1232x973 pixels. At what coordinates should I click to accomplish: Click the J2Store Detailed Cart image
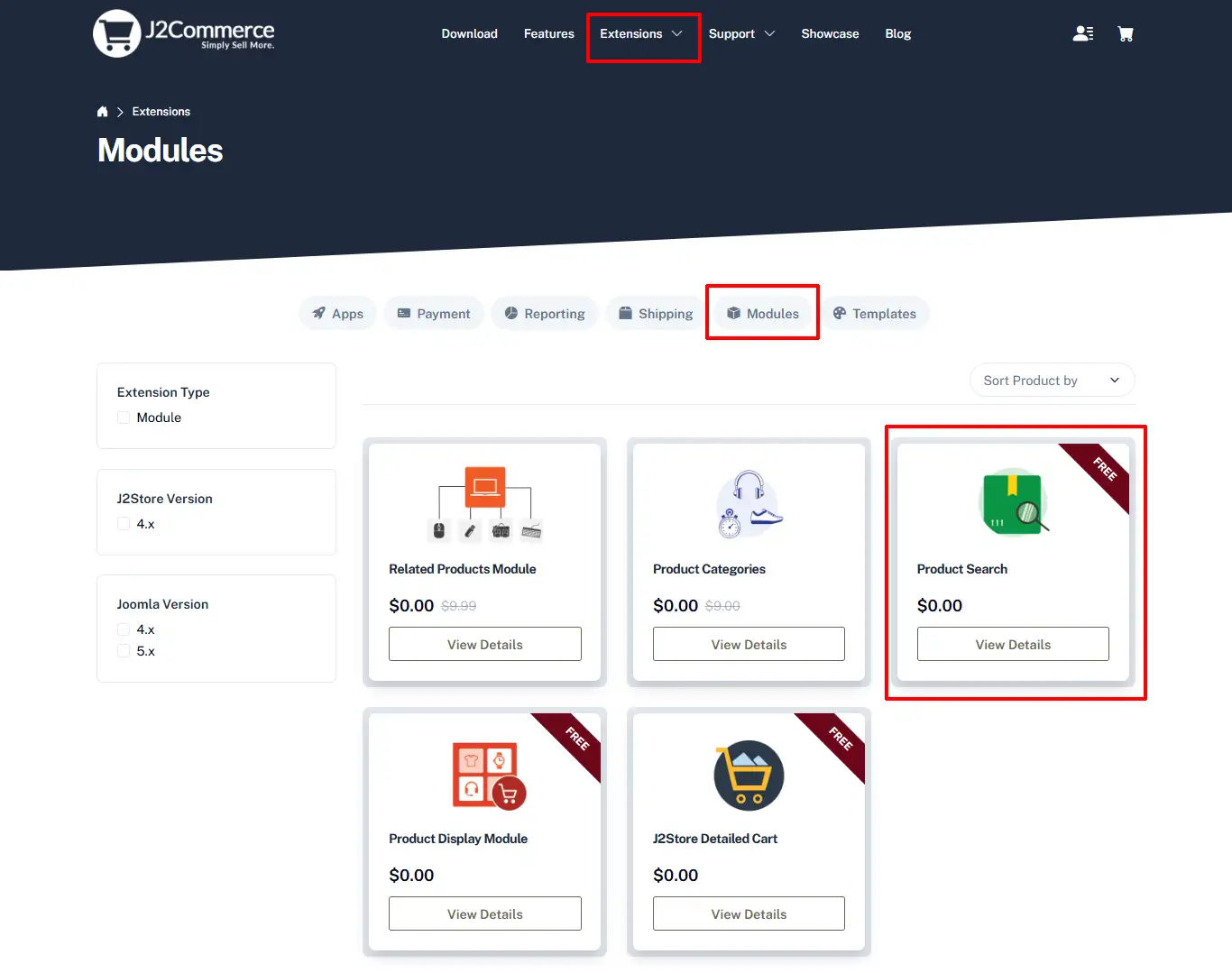pyautogui.click(x=749, y=776)
